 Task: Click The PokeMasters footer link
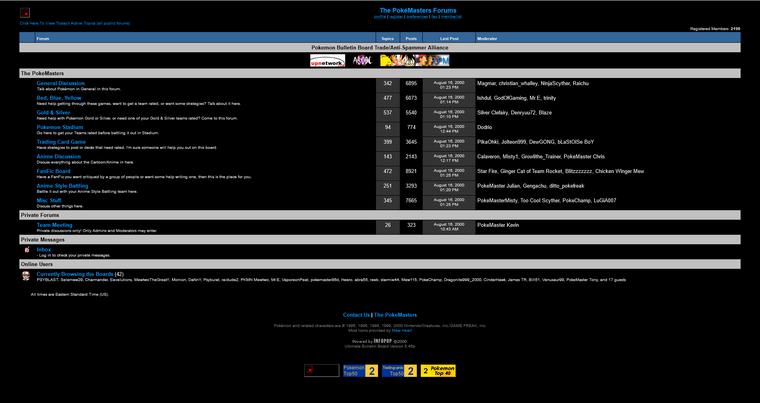396,315
